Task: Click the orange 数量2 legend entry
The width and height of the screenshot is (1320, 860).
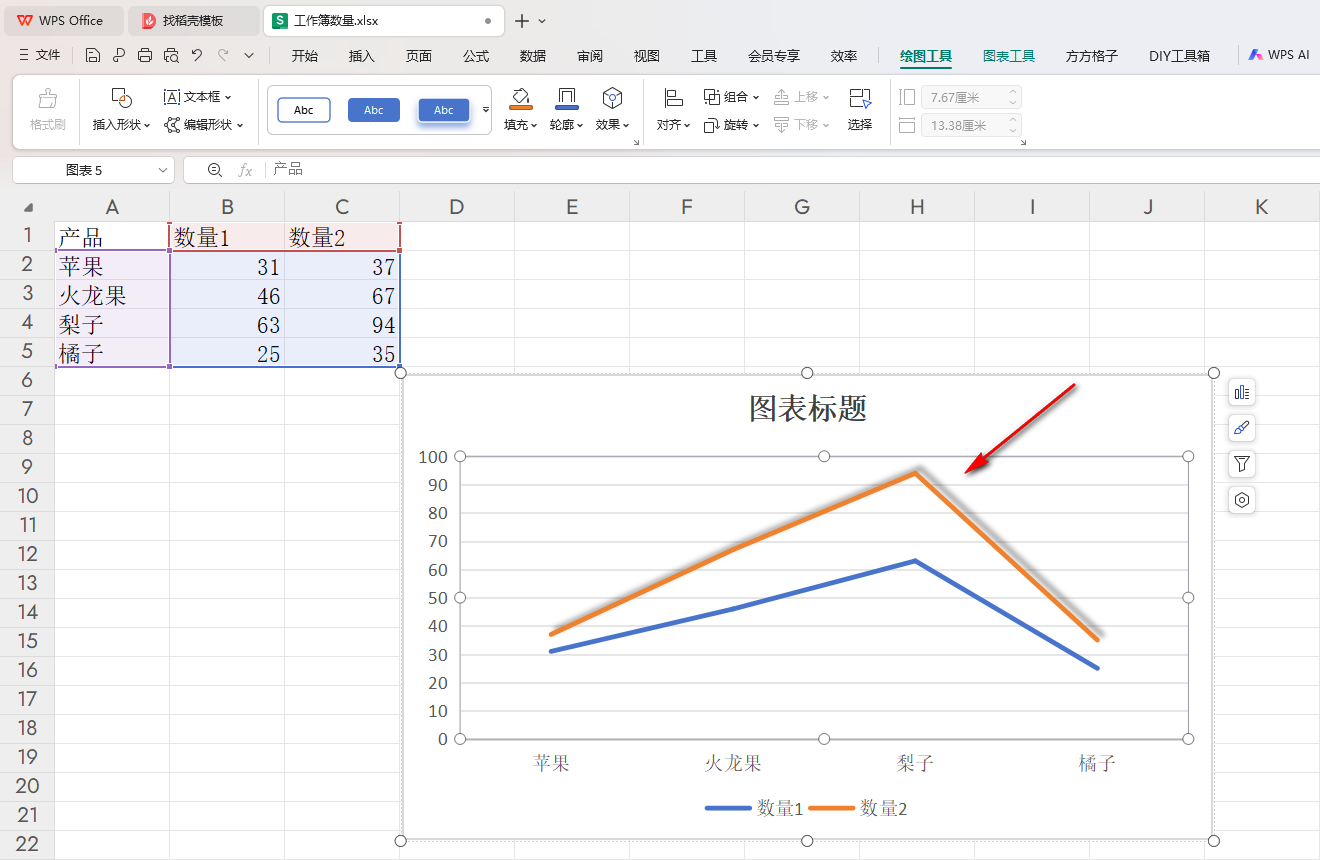Action: [x=858, y=808]
